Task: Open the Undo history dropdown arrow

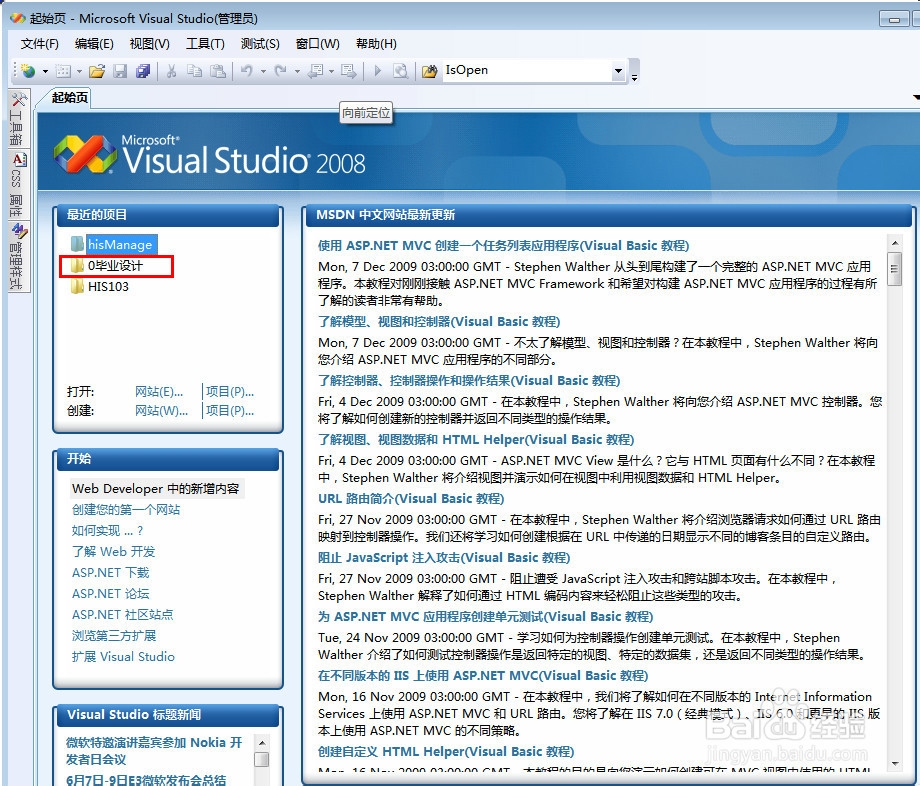Action: pyautogui.click(x=263, y=72)
